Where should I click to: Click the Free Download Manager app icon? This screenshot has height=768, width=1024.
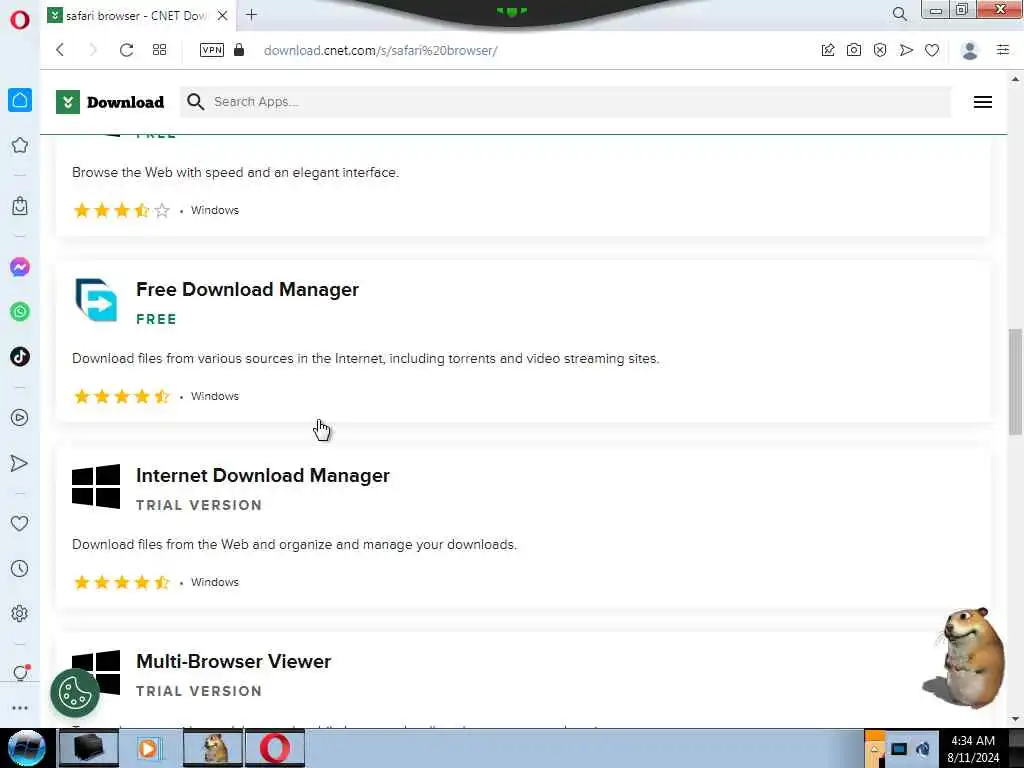(x=96, y=300)
